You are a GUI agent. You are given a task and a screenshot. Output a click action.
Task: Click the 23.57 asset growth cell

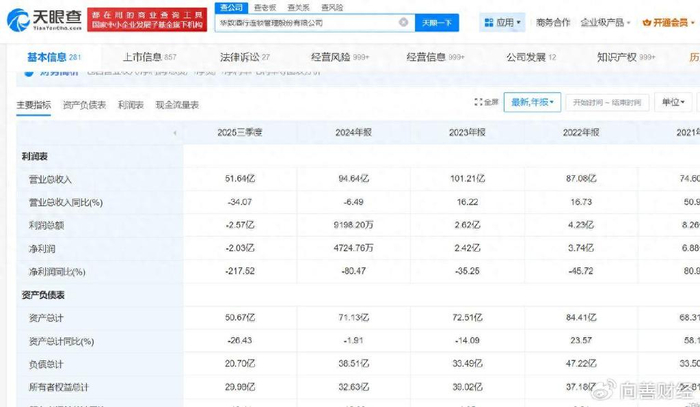coord(581,340)
